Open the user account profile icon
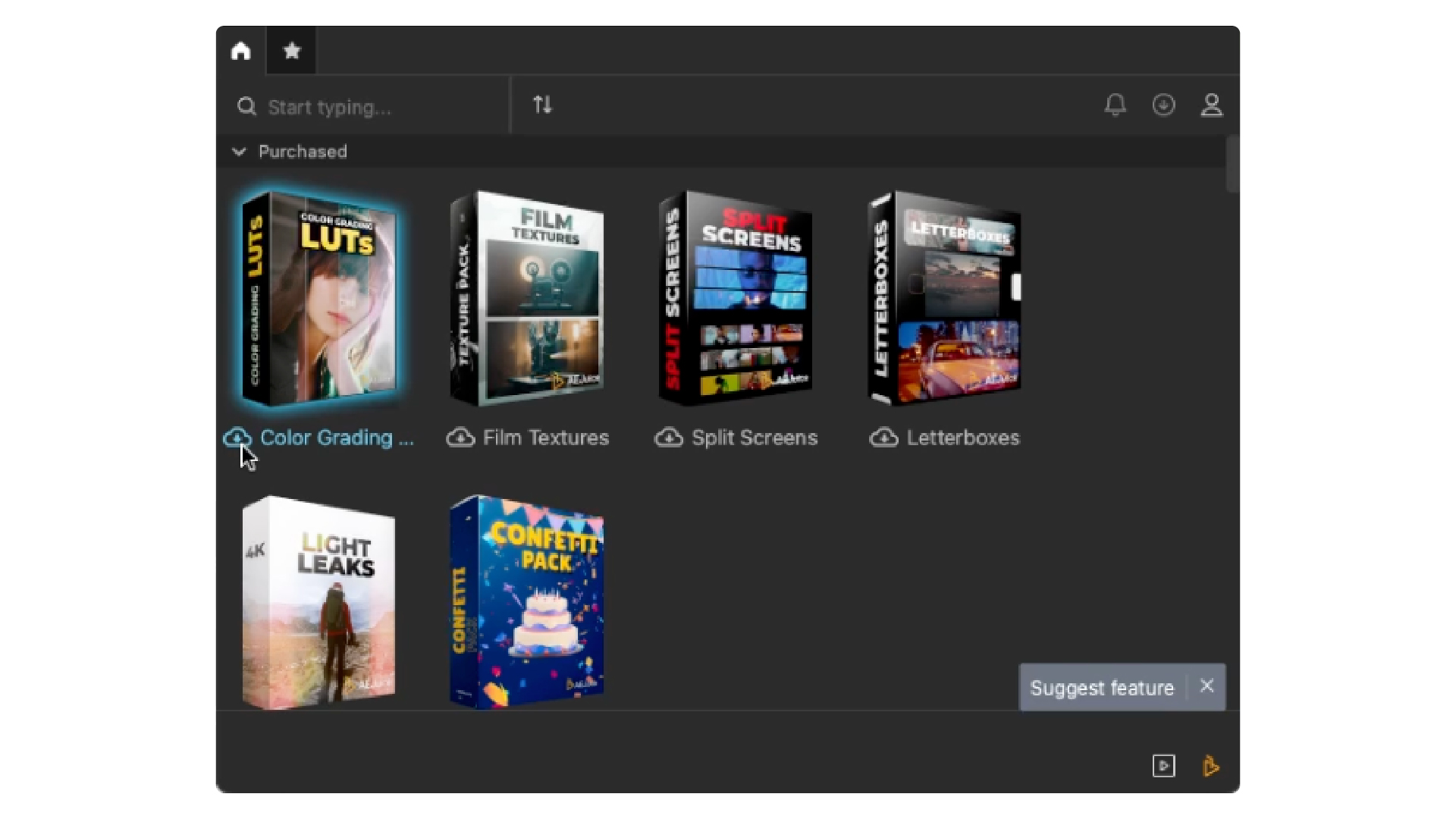 1211,105
